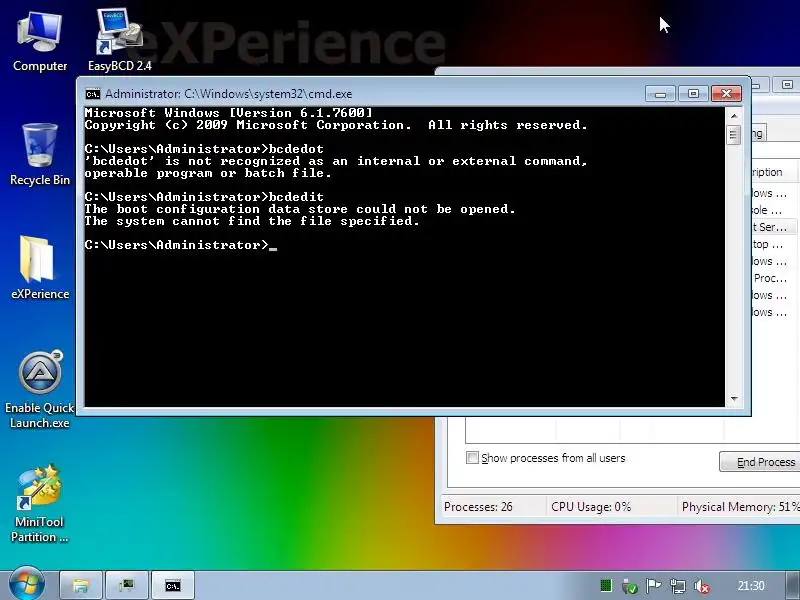Open the Computer desktop icon
Image resolution: width=800 pixels, height=600 pixels.
[40, 42]
